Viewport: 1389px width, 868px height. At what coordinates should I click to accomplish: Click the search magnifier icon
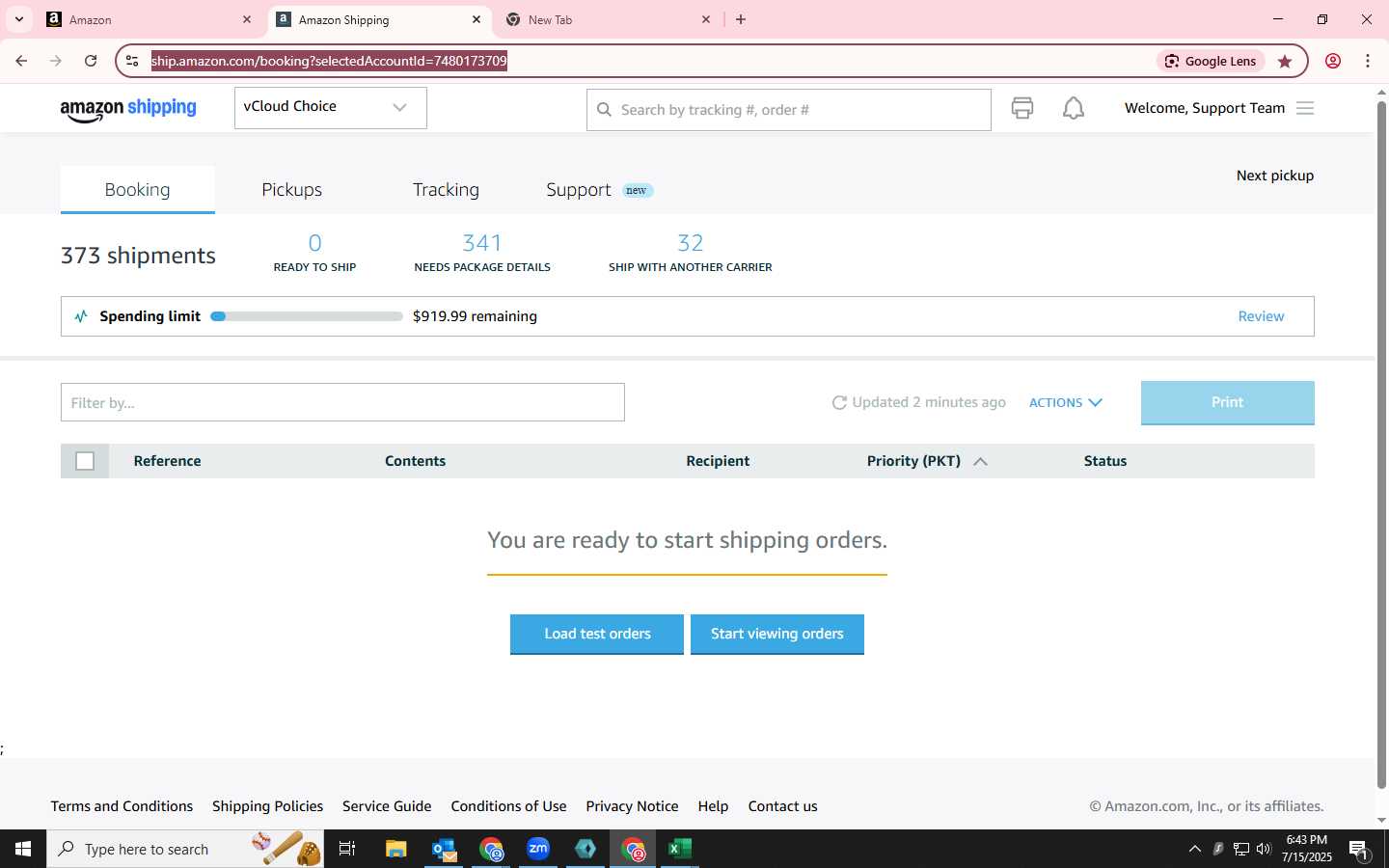605,110
